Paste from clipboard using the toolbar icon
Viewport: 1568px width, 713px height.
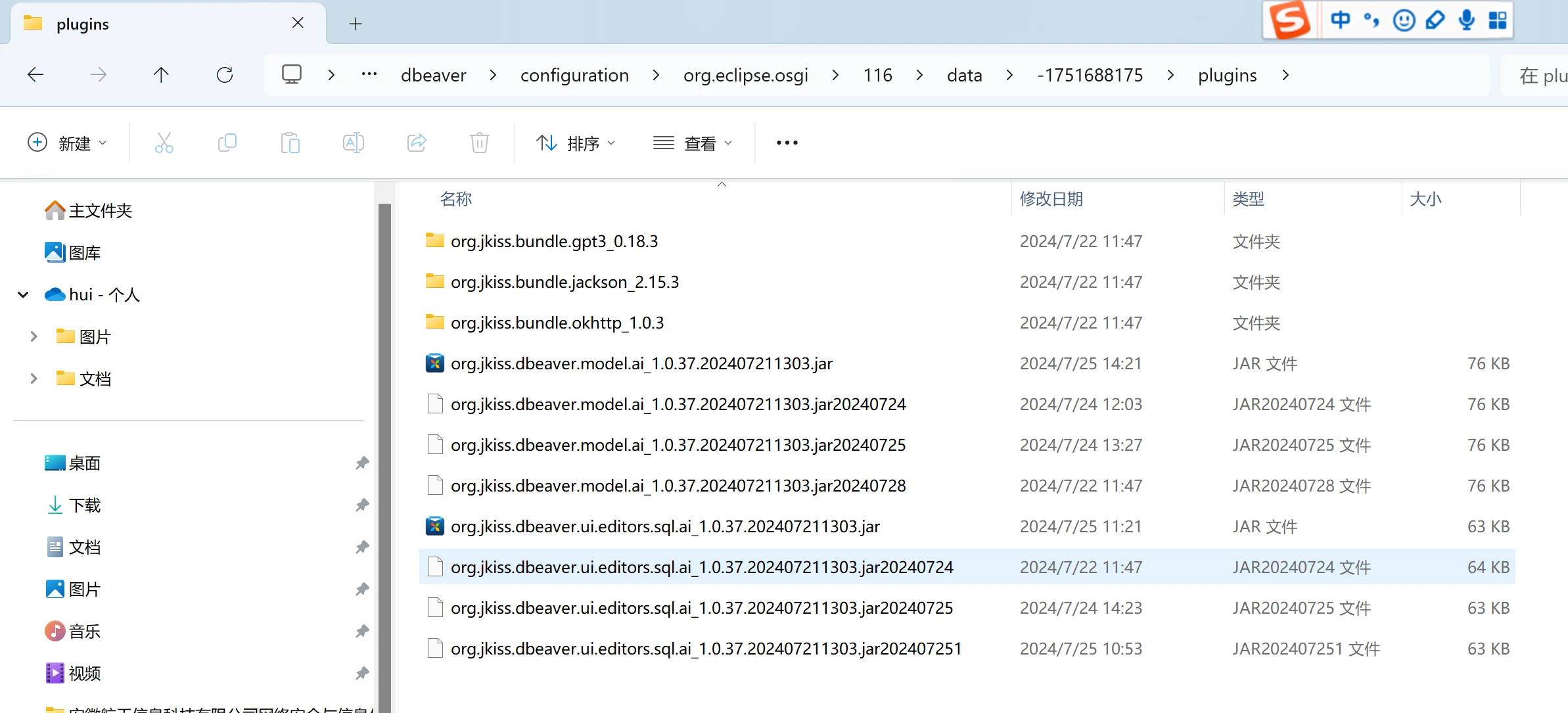pyautogui.click(x=290, y=143)
